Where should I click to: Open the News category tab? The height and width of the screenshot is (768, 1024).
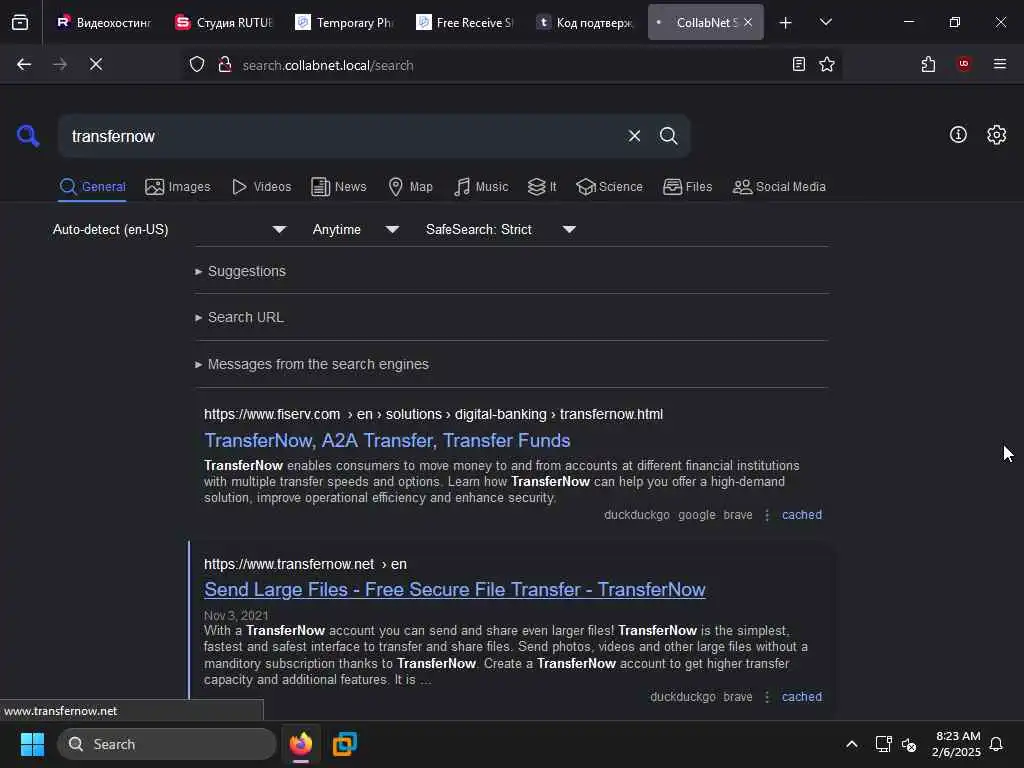click(x=338, y=187)
